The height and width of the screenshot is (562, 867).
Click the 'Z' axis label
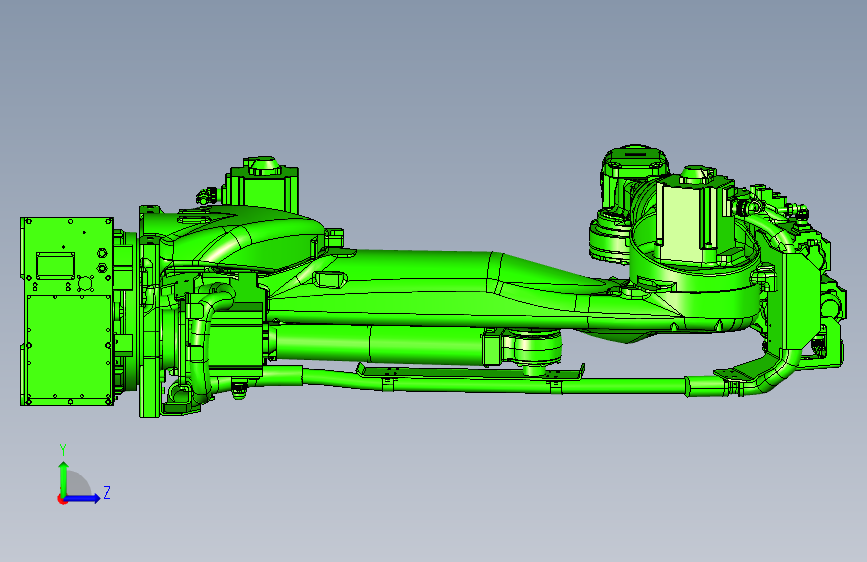click(x=107, y=492)
